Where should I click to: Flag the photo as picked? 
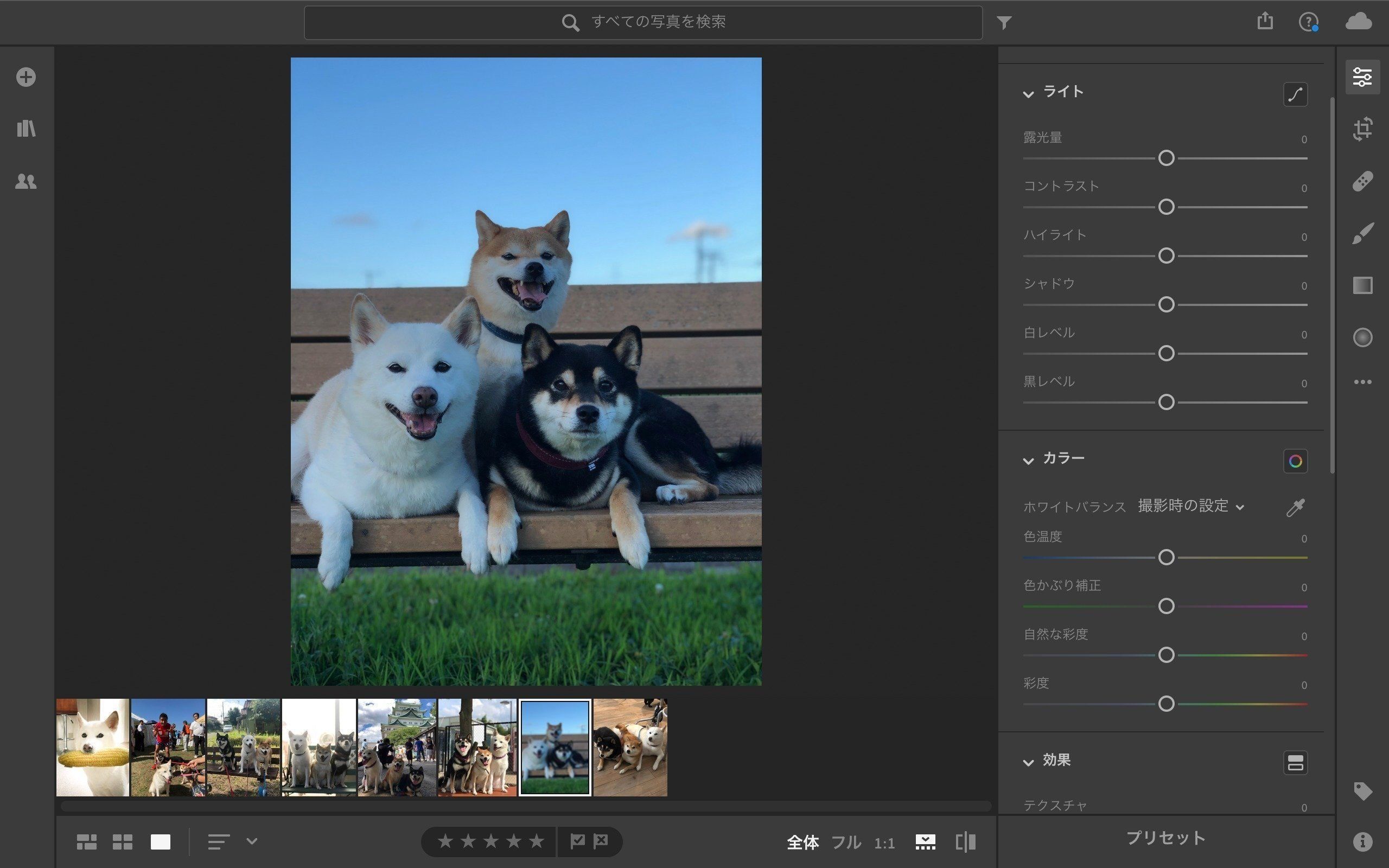(x=577, y=841)
